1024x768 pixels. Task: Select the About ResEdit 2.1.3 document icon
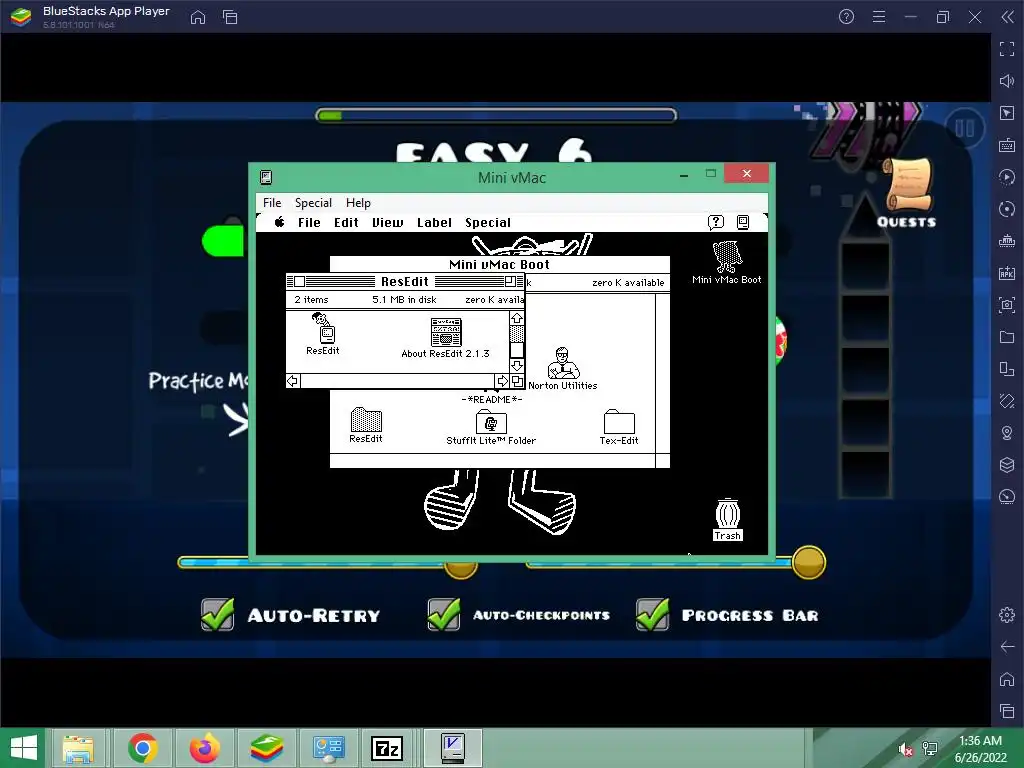tap(446, 332)
